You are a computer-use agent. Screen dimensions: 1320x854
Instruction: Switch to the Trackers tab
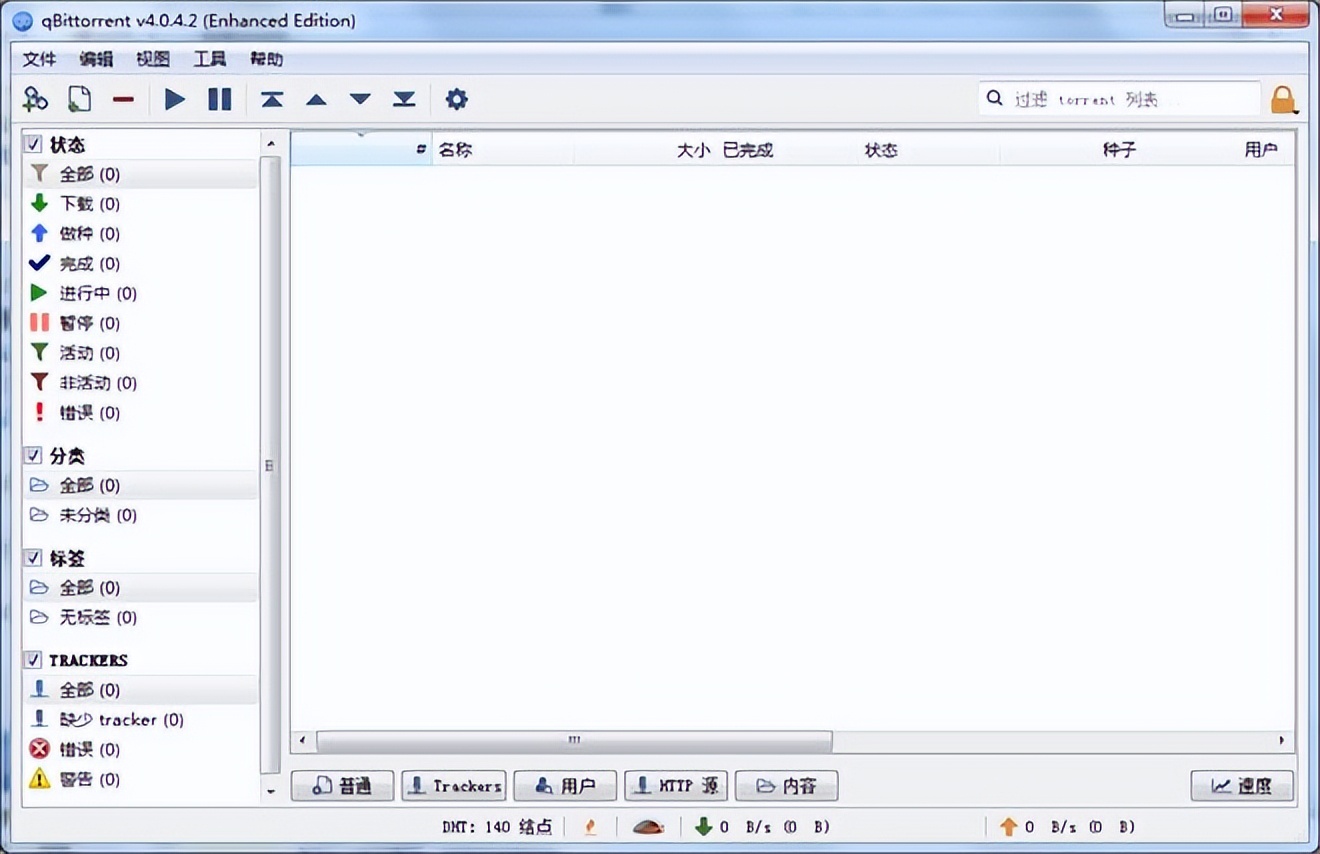[x=454, y=786]
